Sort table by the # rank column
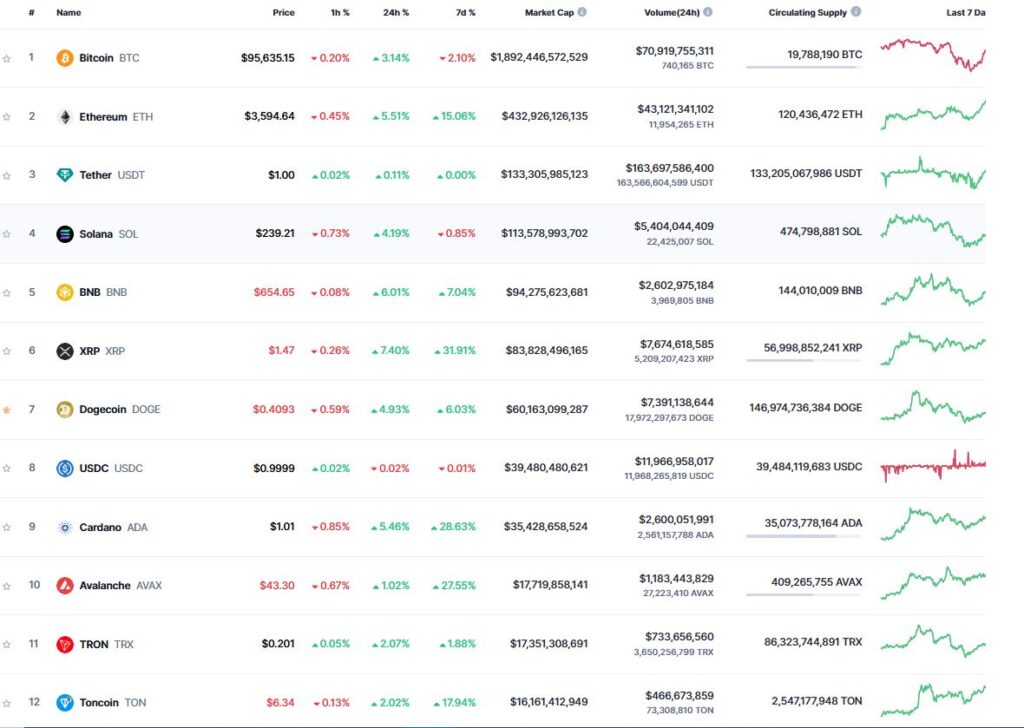Viewport: 1024px width, 728px height. (x=31, y=12)
